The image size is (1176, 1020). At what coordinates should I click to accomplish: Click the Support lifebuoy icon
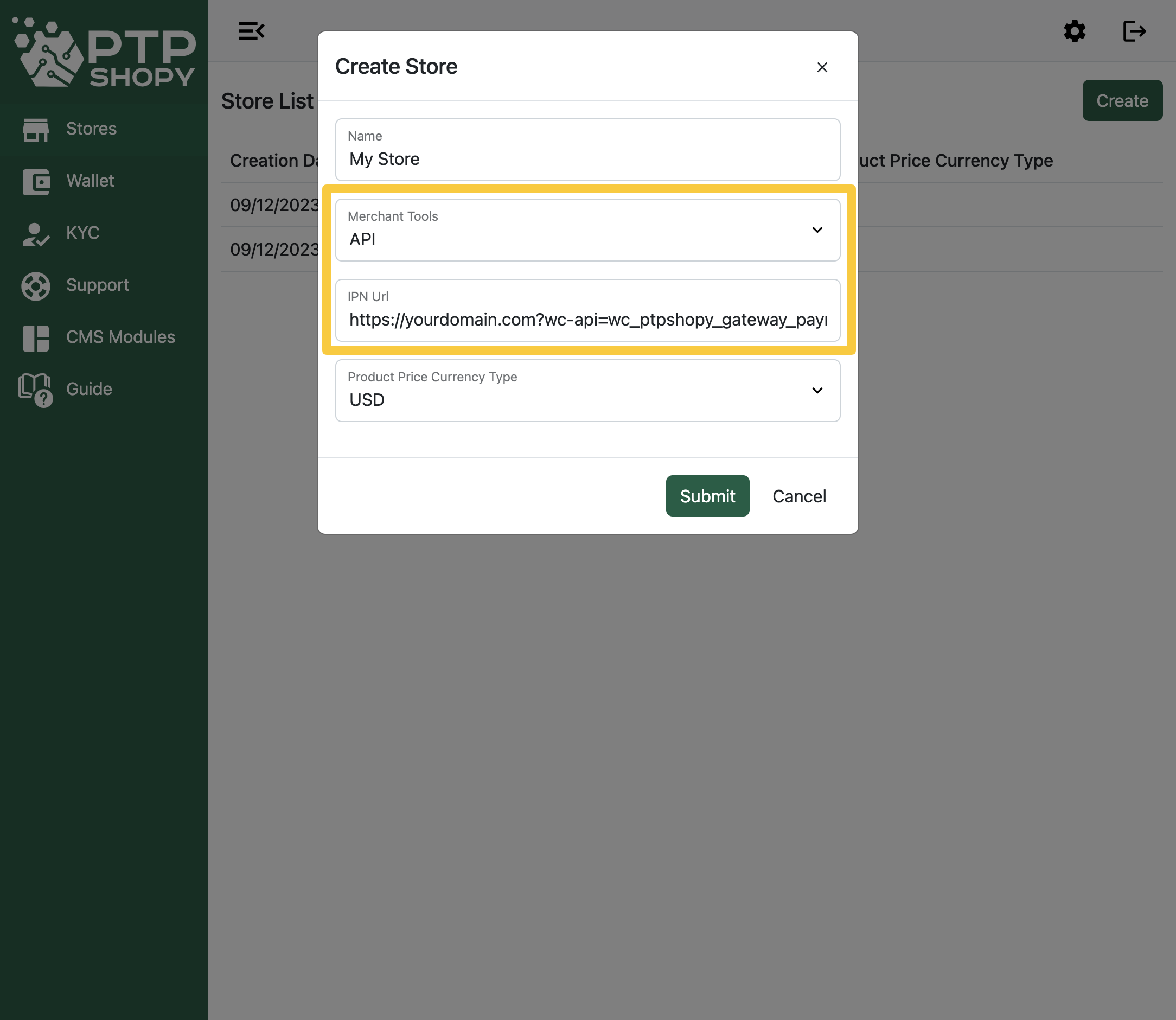[36, 286]
